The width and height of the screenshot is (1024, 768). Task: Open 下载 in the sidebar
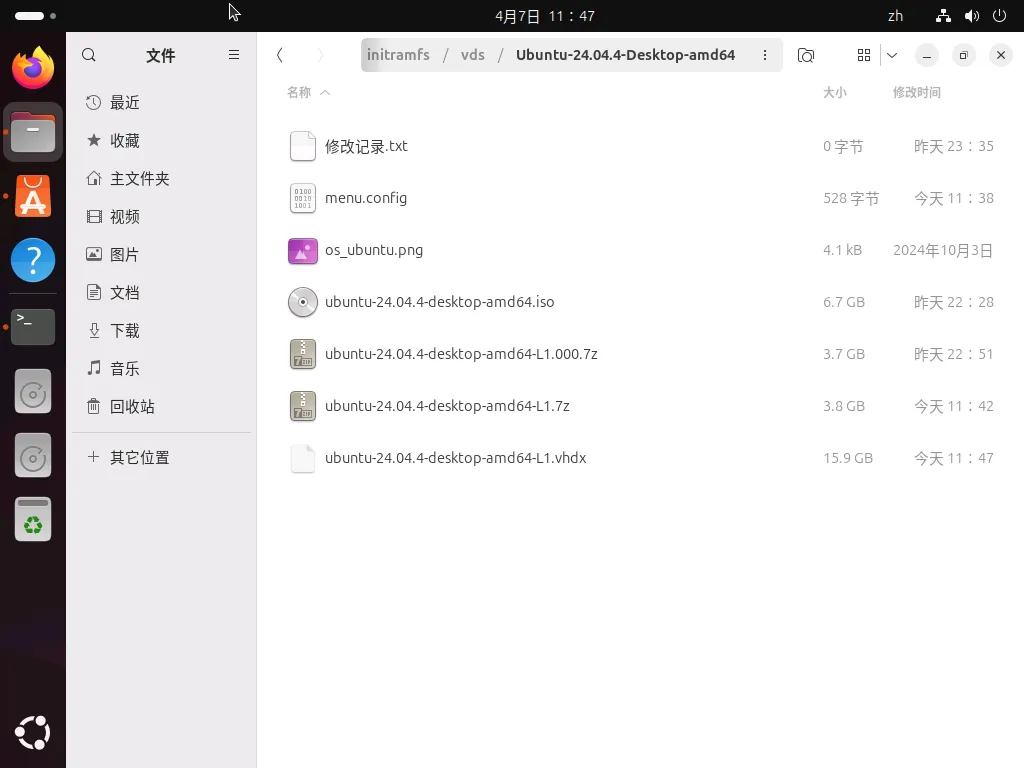tap(161, 330)
